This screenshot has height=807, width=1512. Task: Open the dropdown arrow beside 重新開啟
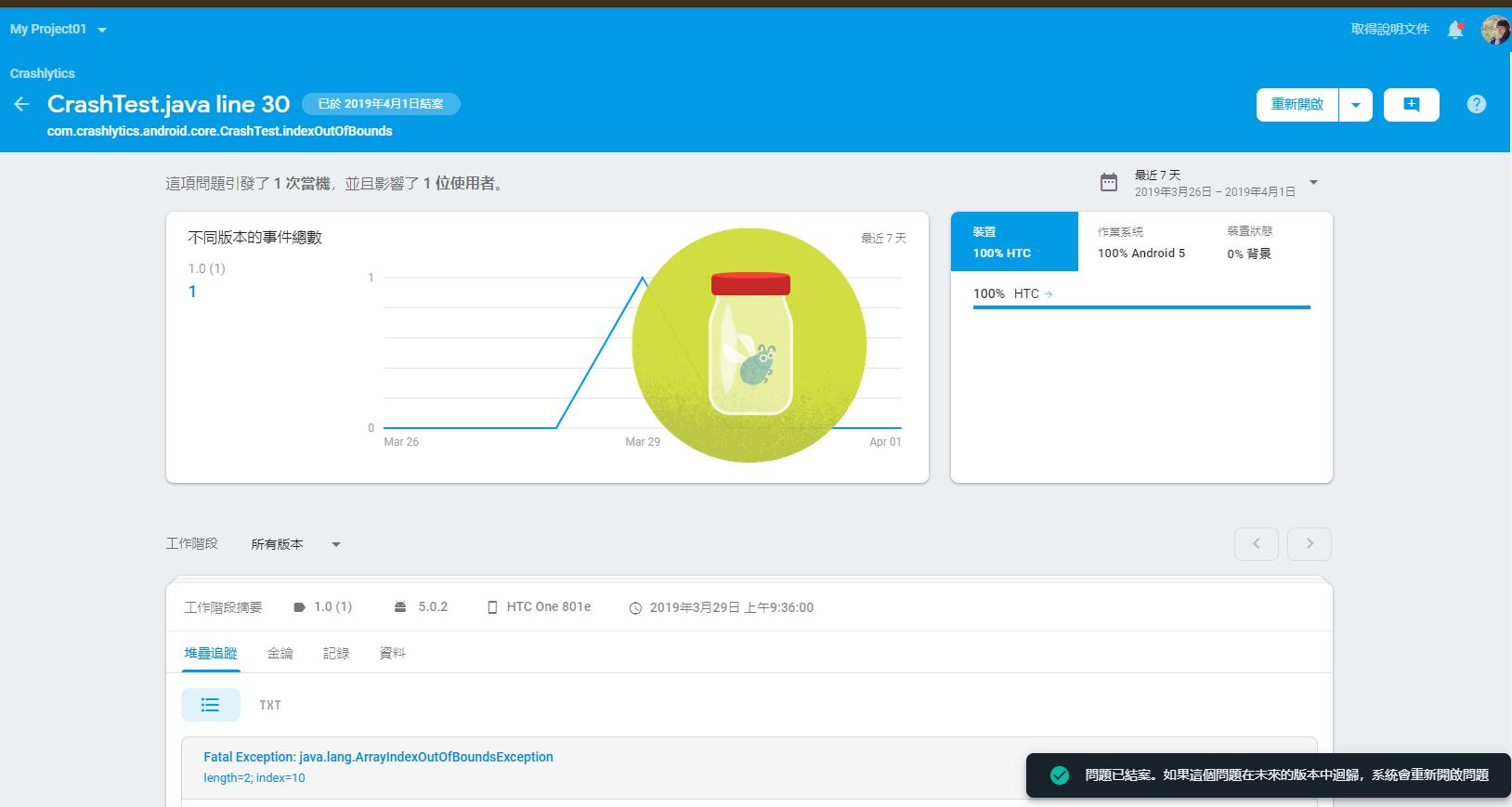coord(1355,105)
